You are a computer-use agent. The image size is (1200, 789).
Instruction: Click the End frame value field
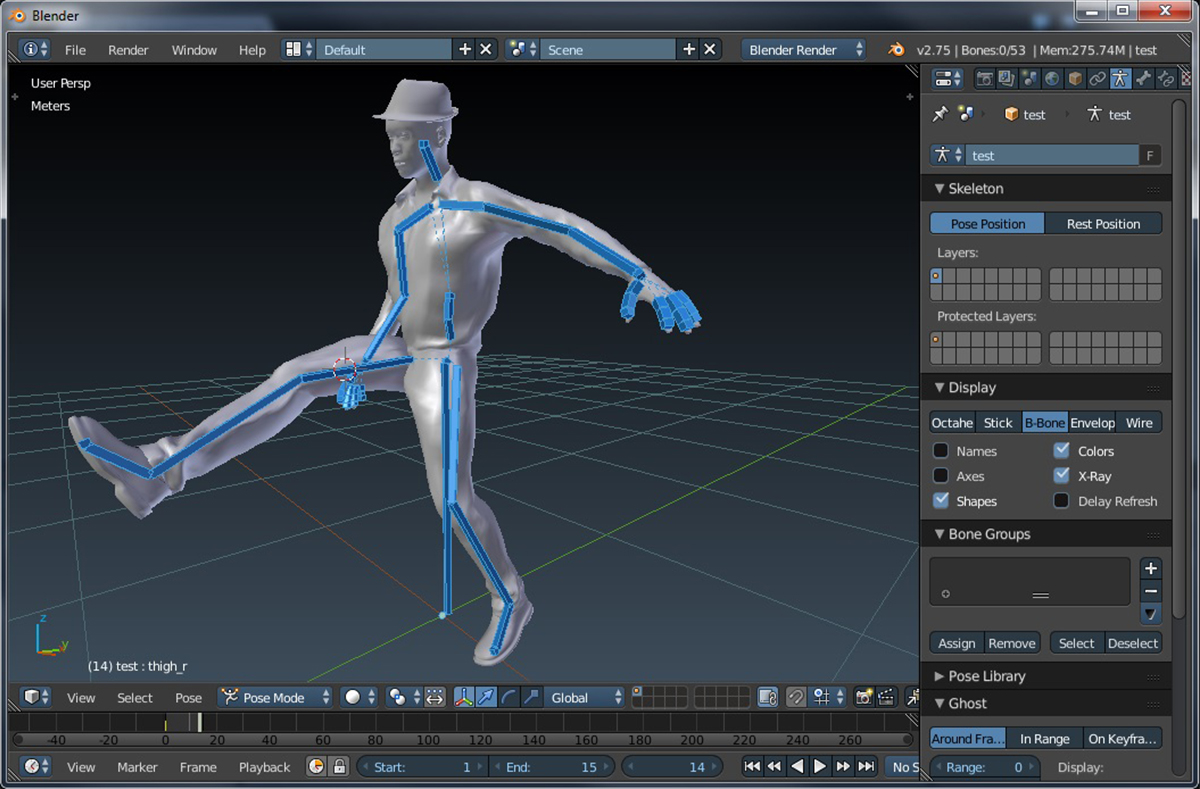coord(552,767)
